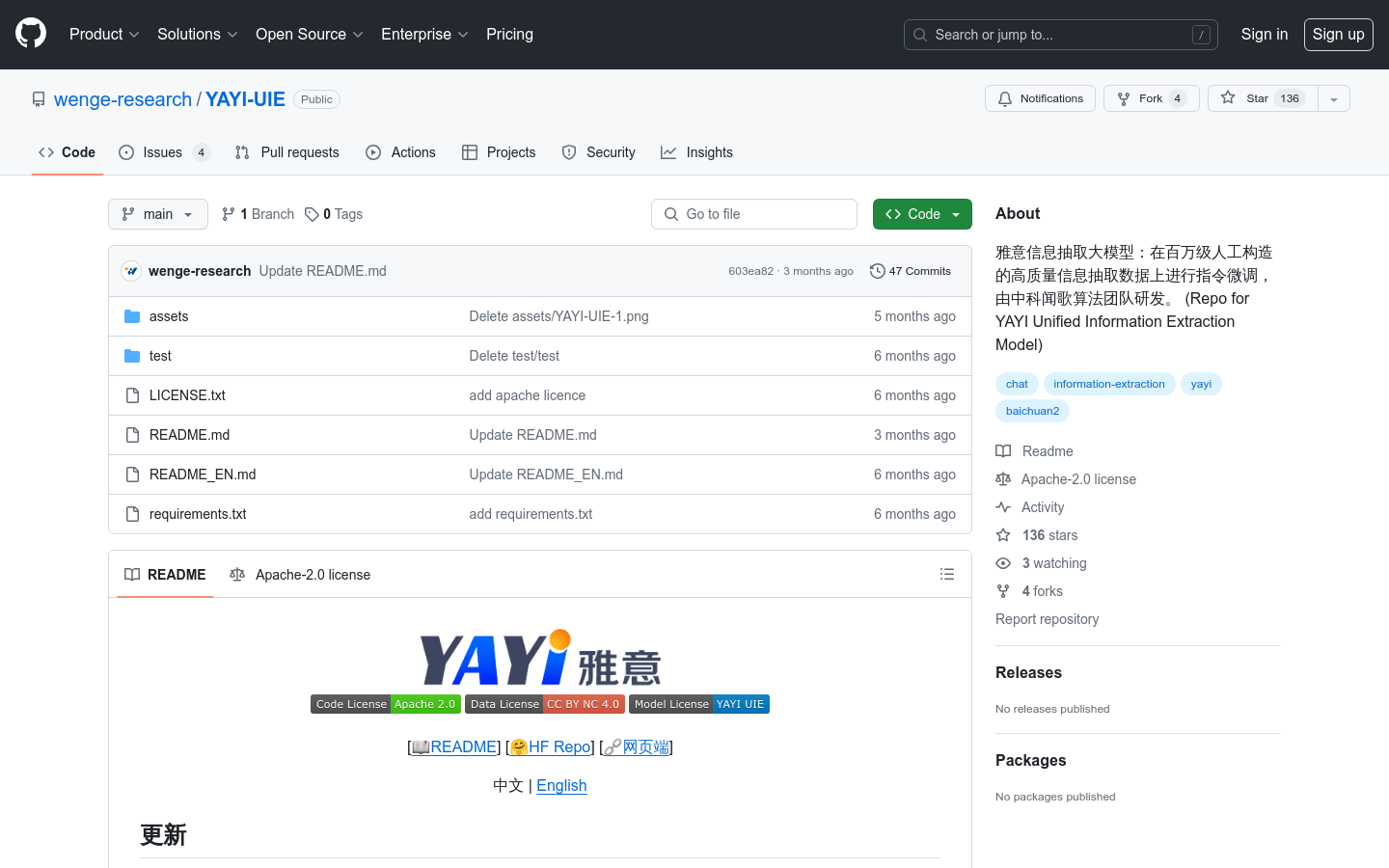Screen dimensions: 1389x868
Task: Click the information-extraction topic tag
Action: 1109,384
